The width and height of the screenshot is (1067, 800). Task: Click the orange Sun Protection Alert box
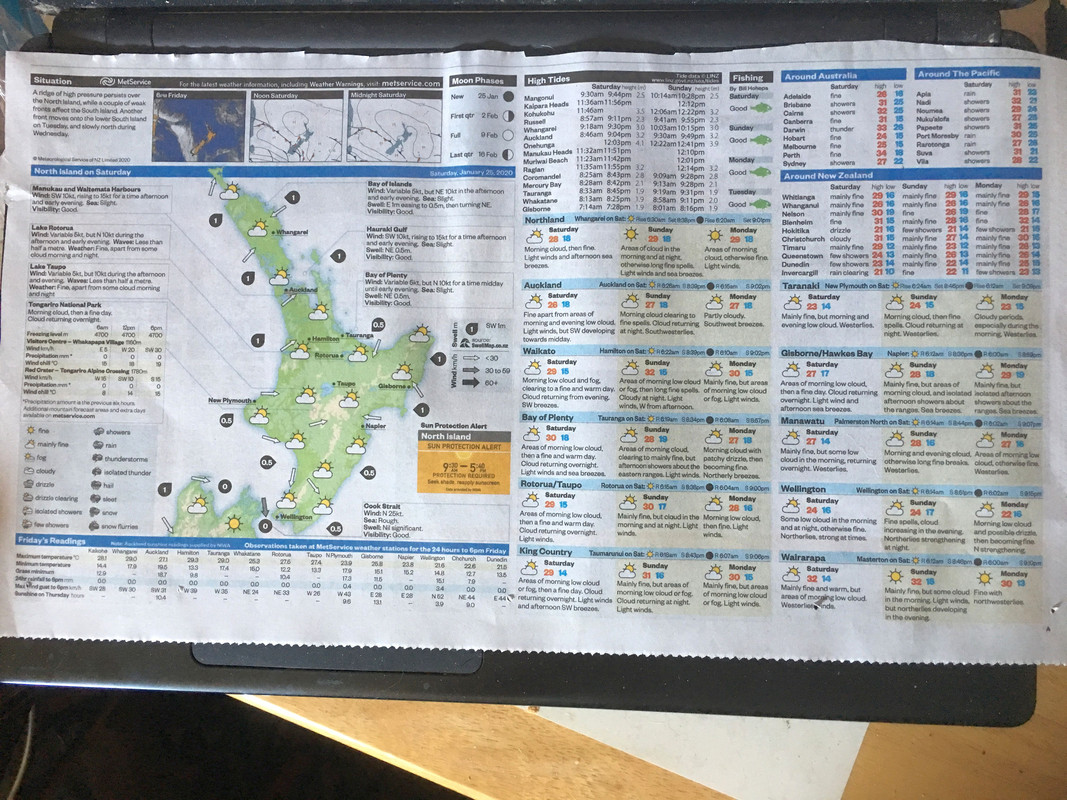(x=464, y=467)
